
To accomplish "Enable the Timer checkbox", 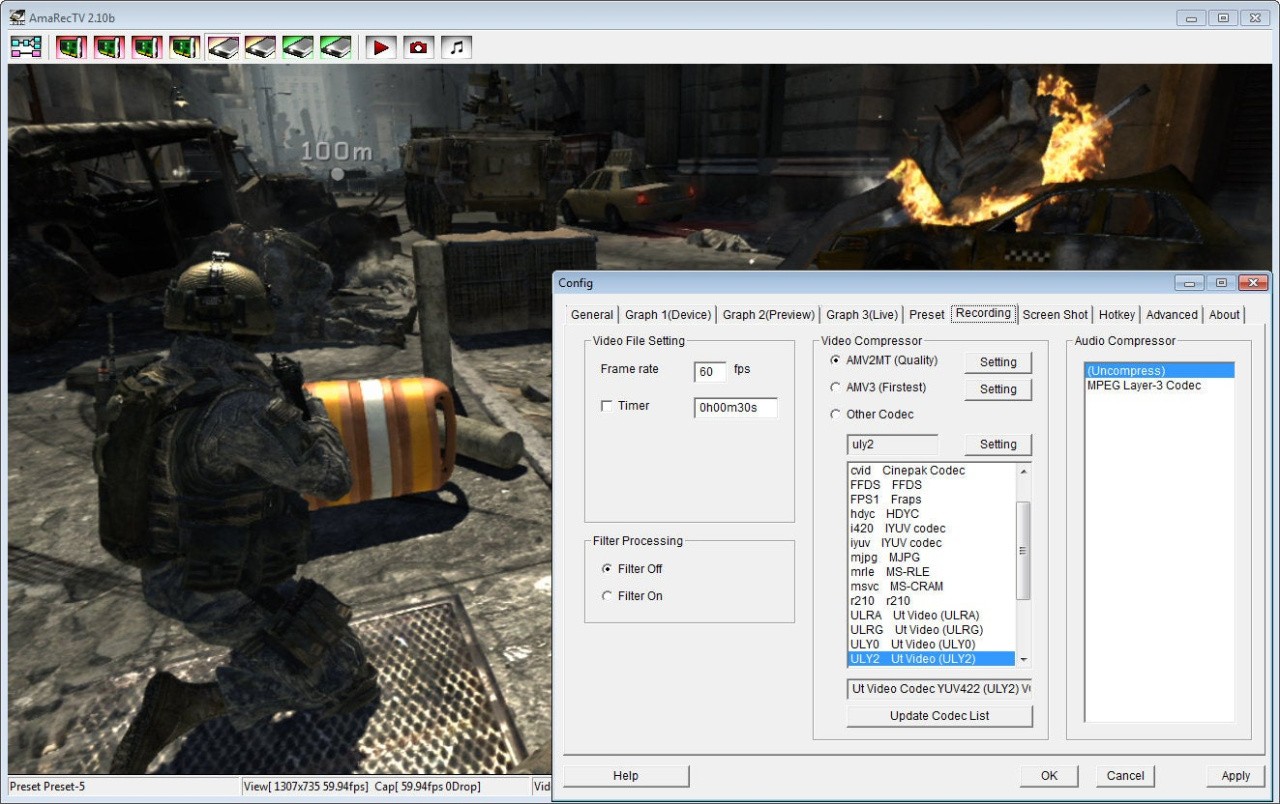I will [x=606, y=406].
